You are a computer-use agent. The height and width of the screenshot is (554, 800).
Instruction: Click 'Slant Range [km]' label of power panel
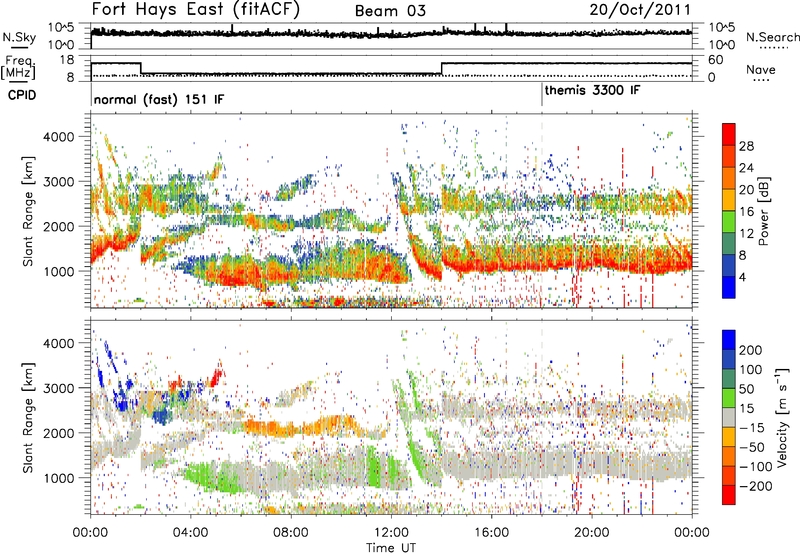click(28, 211)
